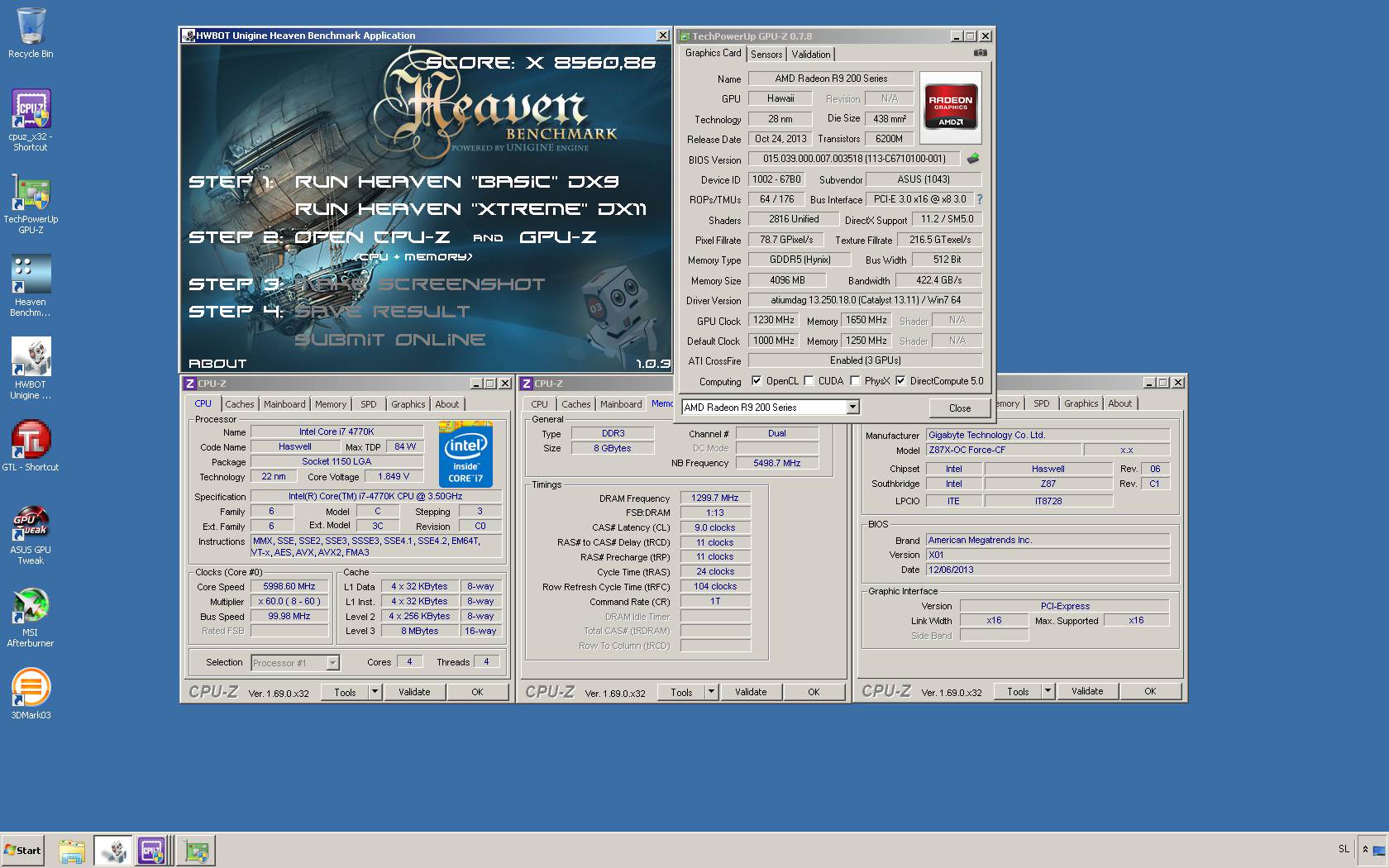Open CPU tab in memory CPU-Z window

[x=540, y=404]
